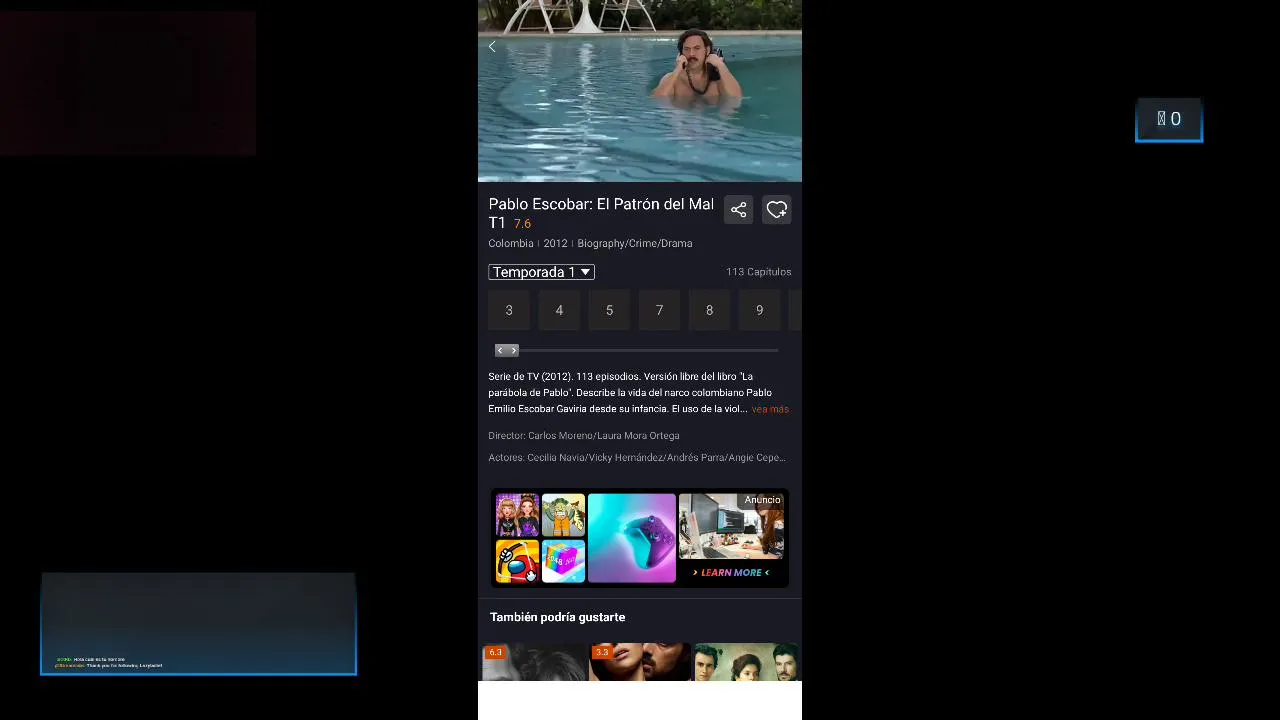Select episode 3
Screen dimensions: 1280x720
tap(509, 310)
